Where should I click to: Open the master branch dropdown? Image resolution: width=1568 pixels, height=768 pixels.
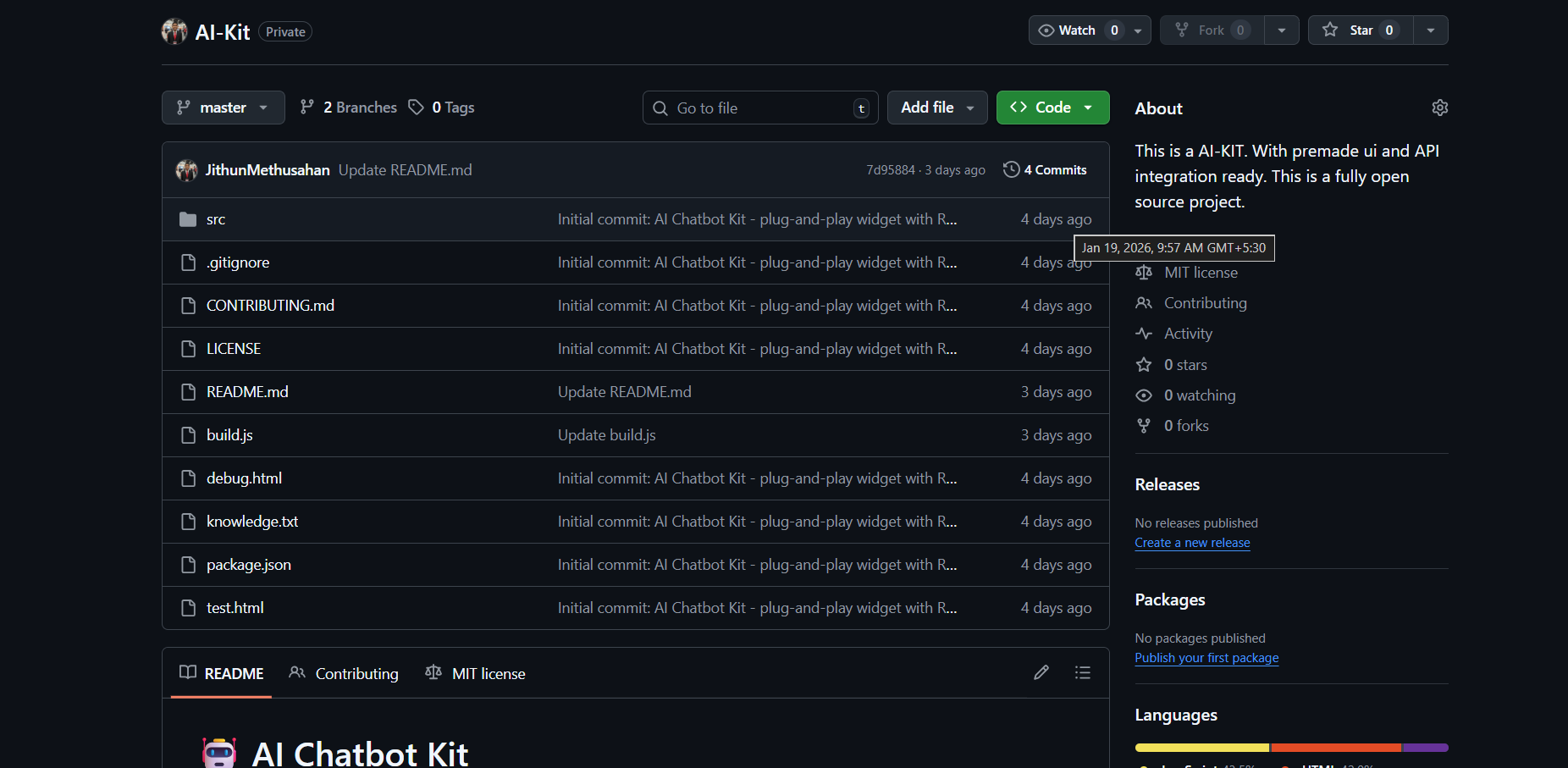click(224, 108)
